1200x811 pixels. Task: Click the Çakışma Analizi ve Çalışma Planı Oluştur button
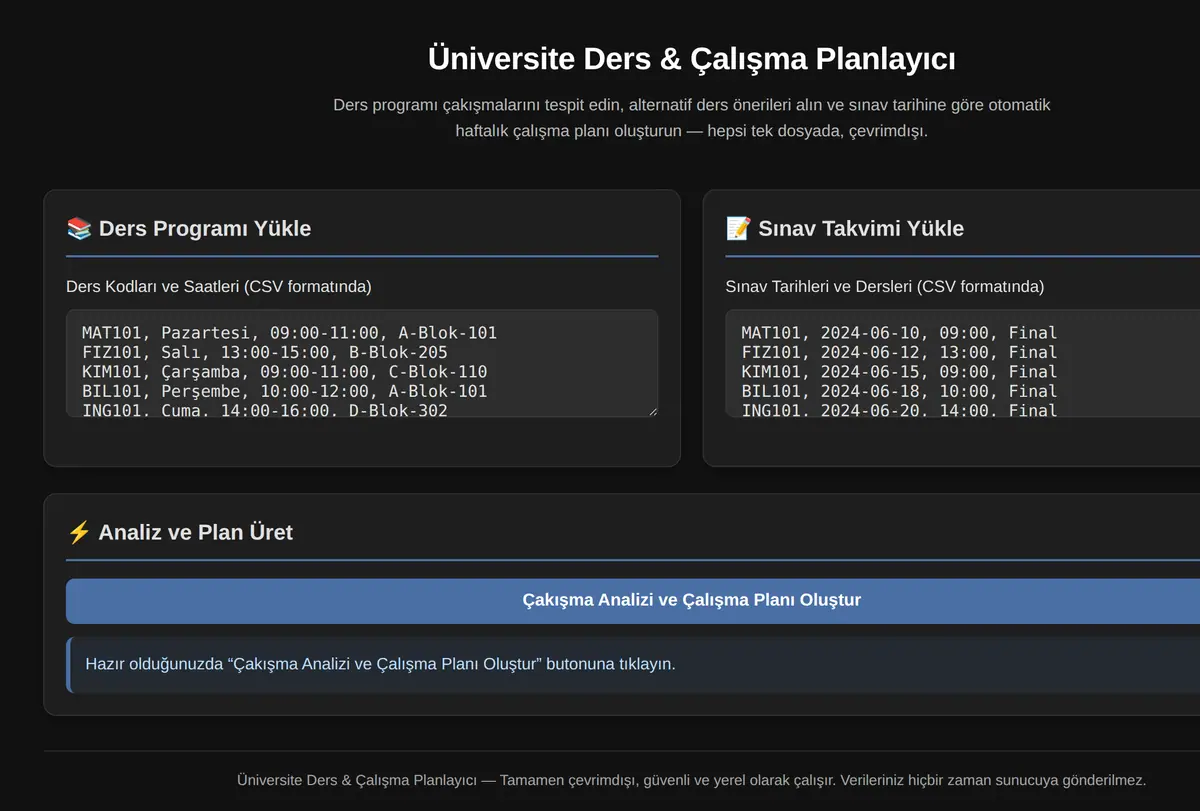[x=692, y=600]
